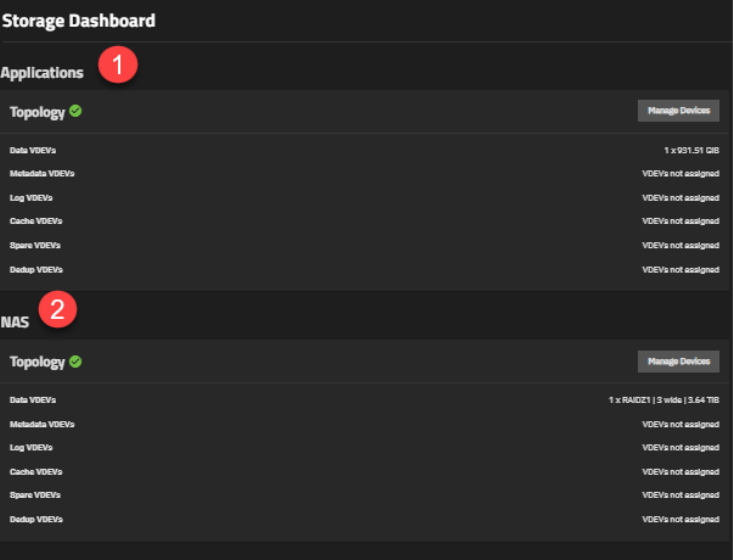733x560 pixels.
Task: Open Manage Devices for the Applications pool
Action: tap(678, 111)
